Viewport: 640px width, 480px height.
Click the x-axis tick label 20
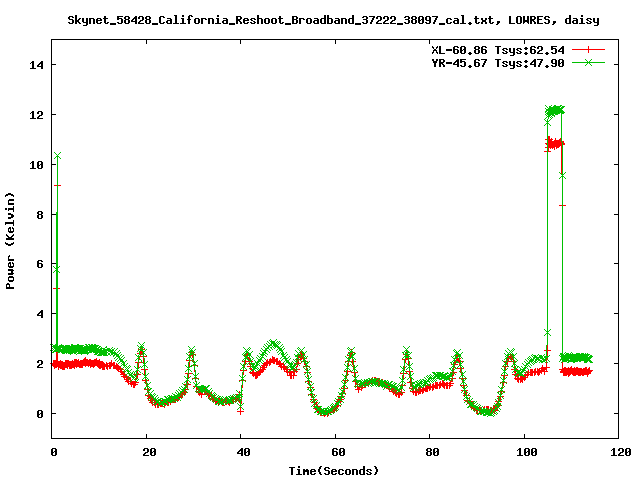[149, 452]
